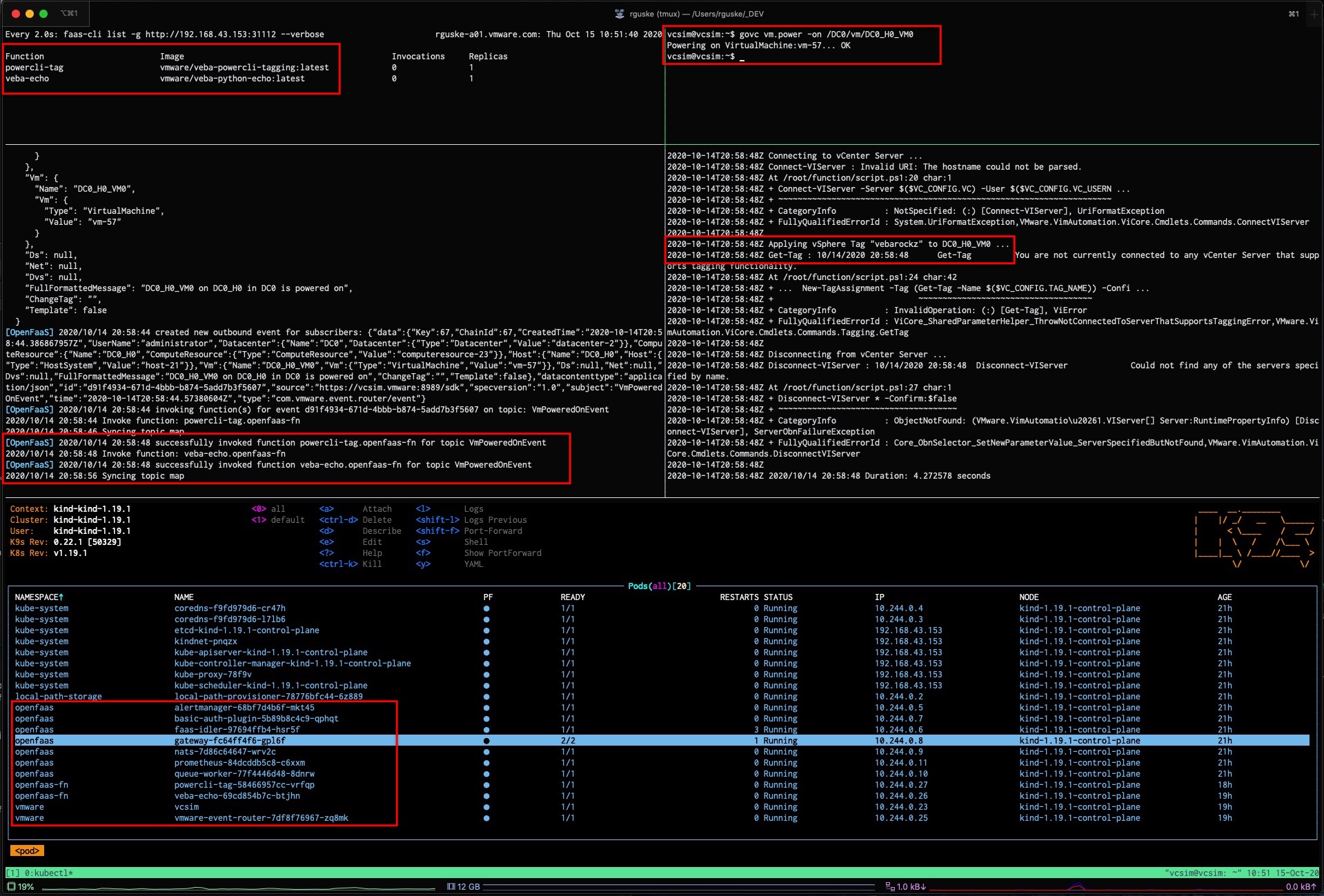Click 'Applying vSphere Tag "vebarockz"' log line
Screen dimensions: 1324x896
coord(838,244)
